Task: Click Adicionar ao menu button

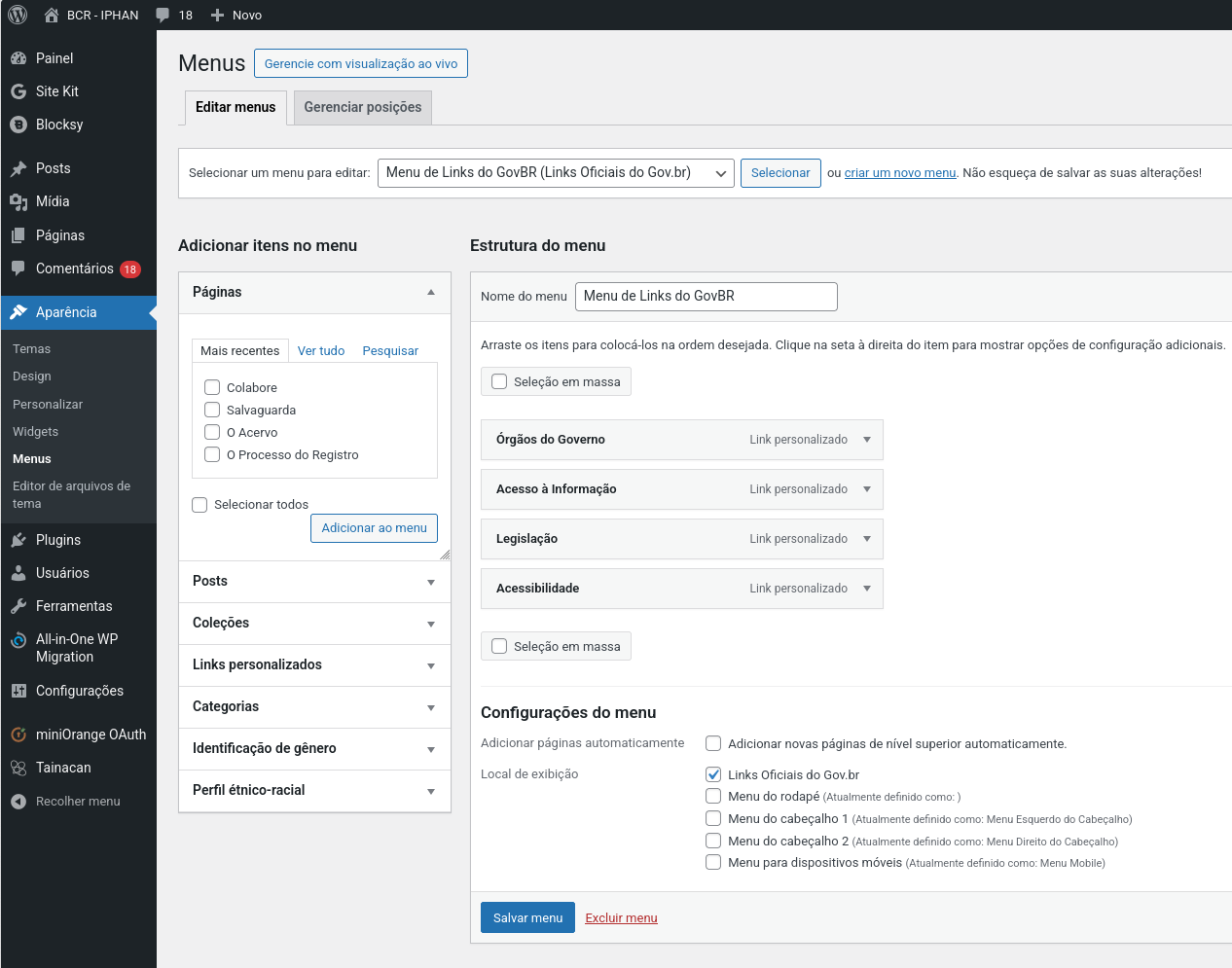Action: pyautogui.click(x=375, y=528)
